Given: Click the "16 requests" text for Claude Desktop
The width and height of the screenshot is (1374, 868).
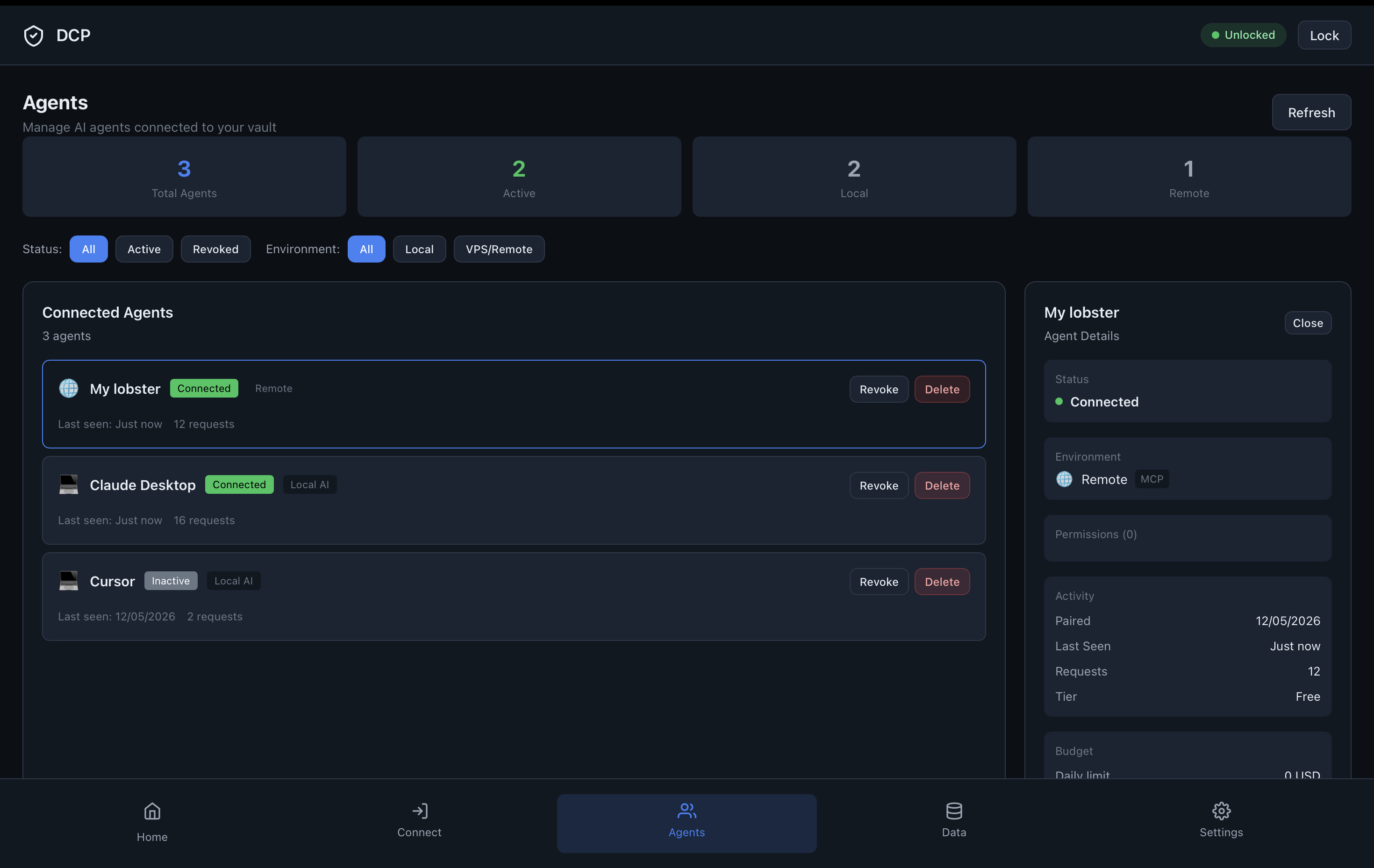Looking at the screenshot, I should pos(204,520).
